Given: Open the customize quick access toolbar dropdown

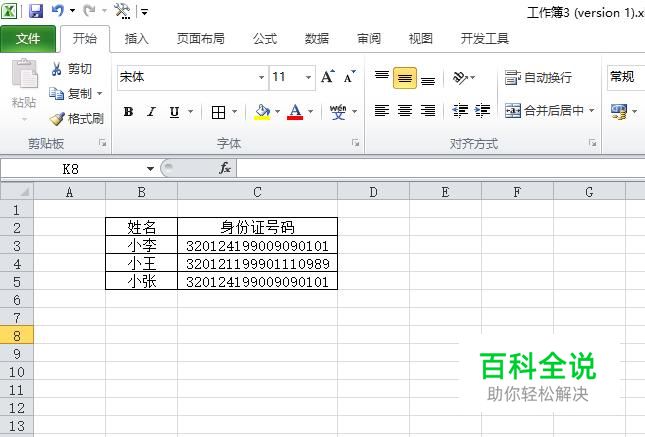Looking at the screenshot, I should coord(144,12).
